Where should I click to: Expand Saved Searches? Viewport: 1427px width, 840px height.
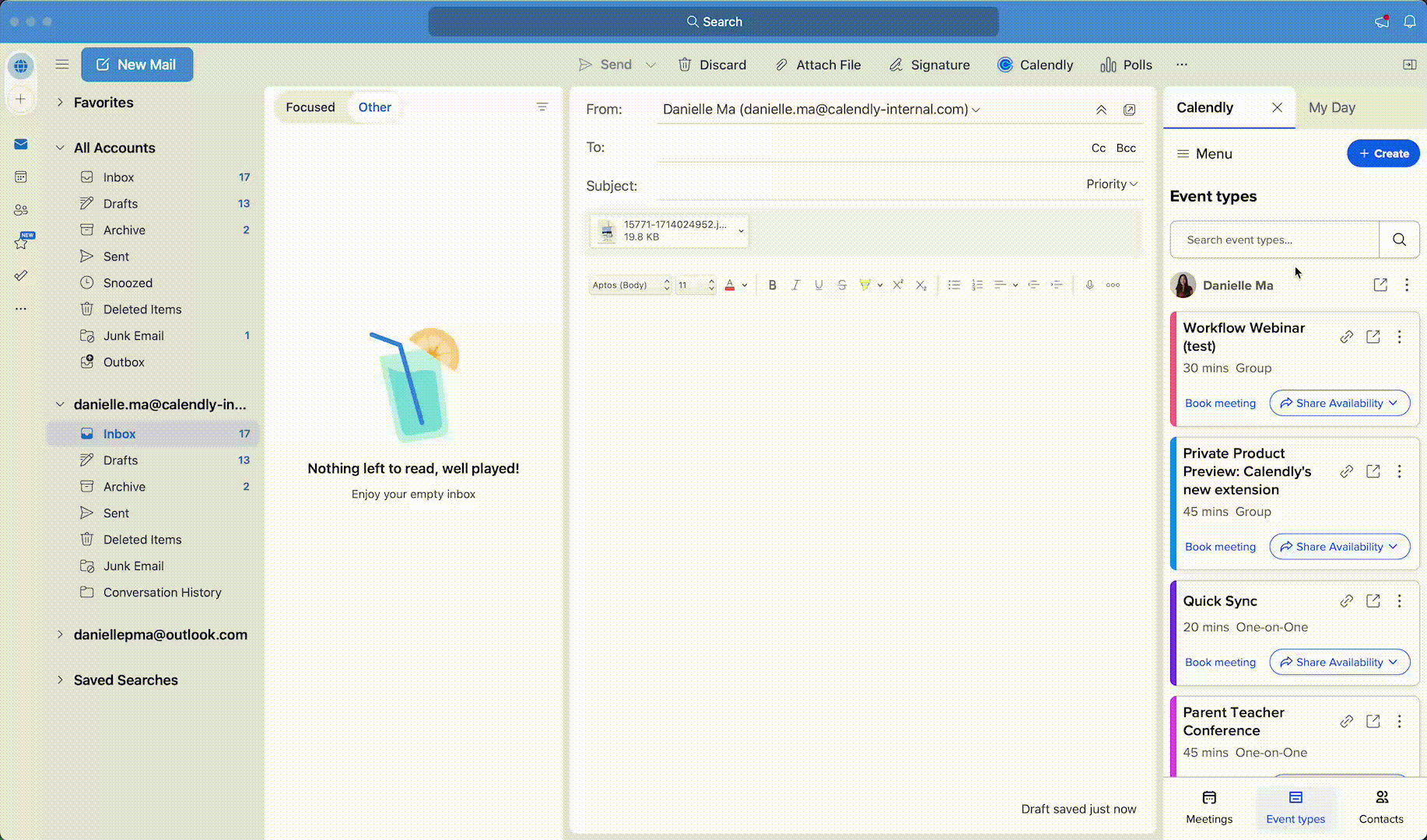60,680
